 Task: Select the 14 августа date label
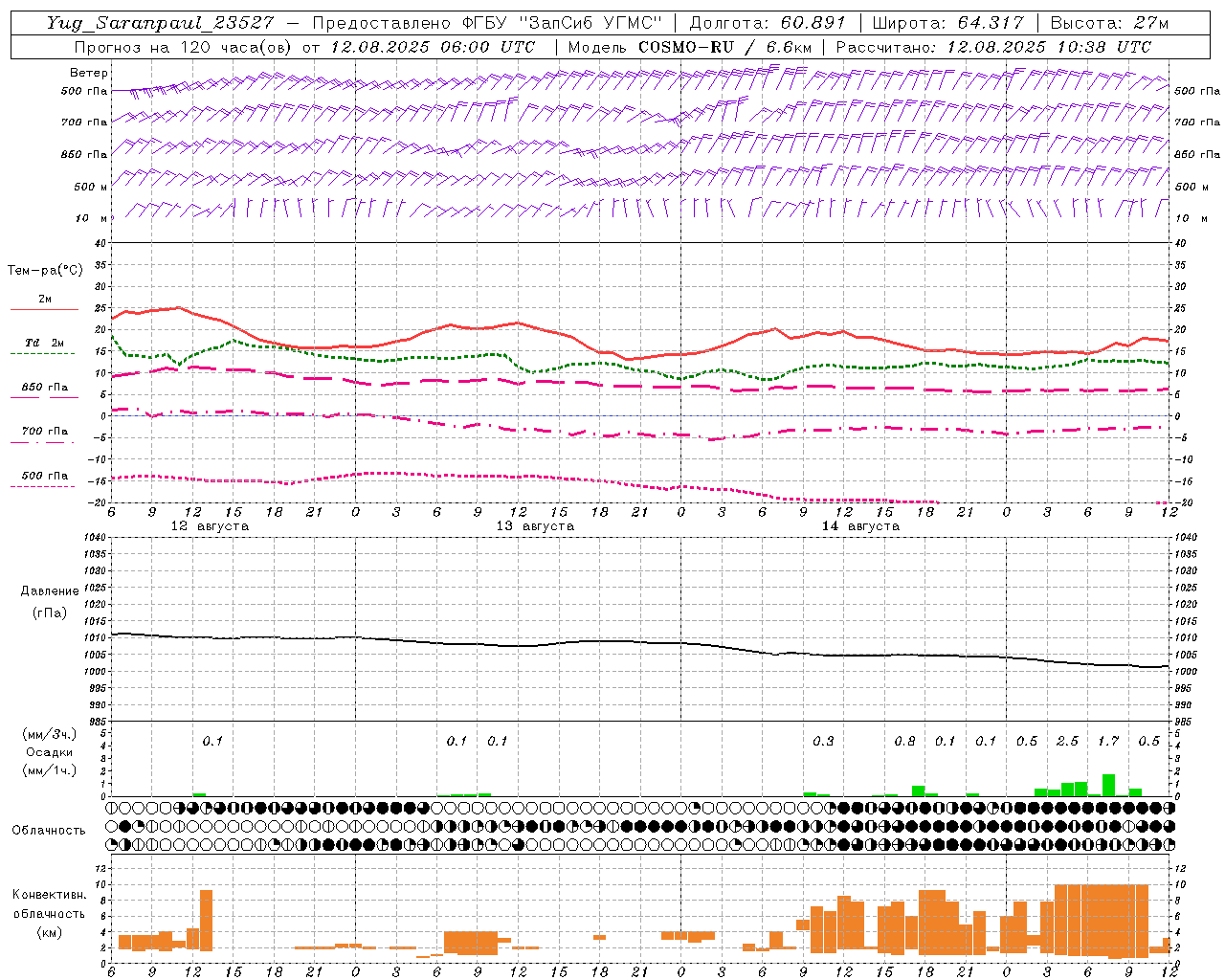pyautogui.click(x=860, y=526)
